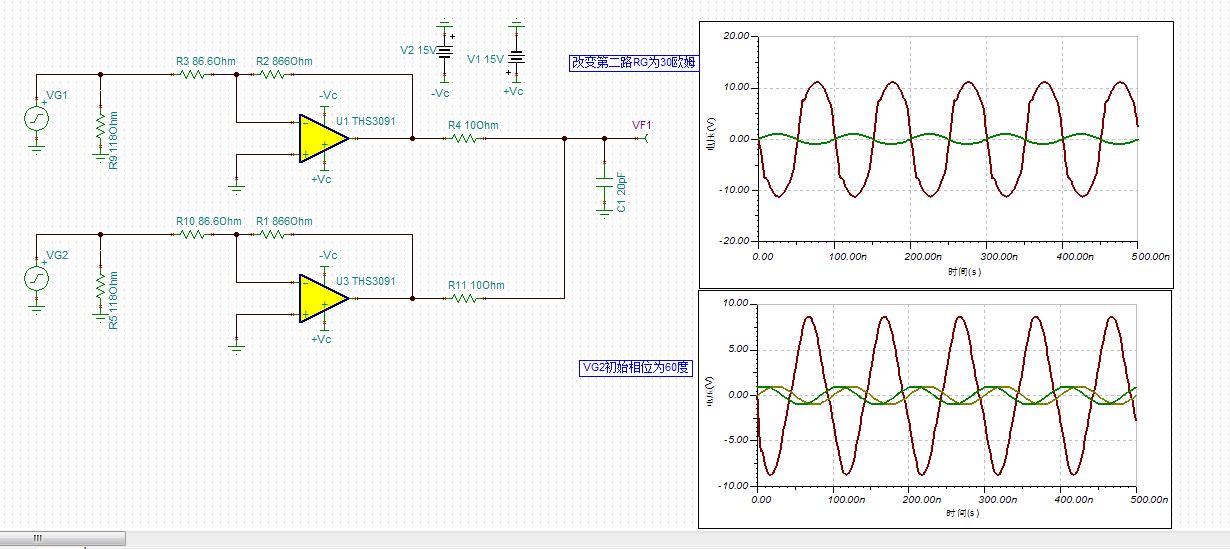Select ground symbol at U1 non-inverting input
Screen dimensions: 1230x549
click(236, 186)
